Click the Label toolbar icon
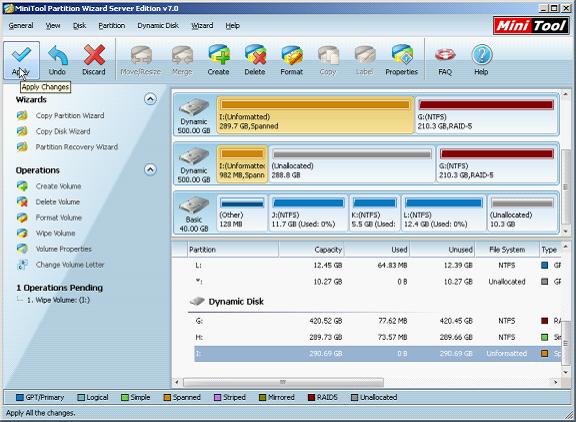576x422 pixels. click(364, 55)
